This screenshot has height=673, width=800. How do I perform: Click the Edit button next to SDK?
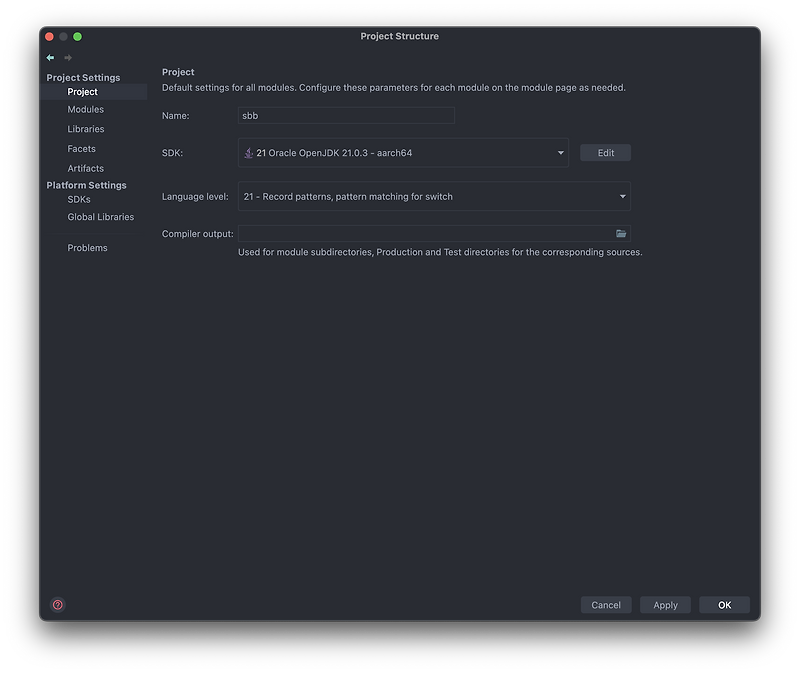[x=605, y=152]
